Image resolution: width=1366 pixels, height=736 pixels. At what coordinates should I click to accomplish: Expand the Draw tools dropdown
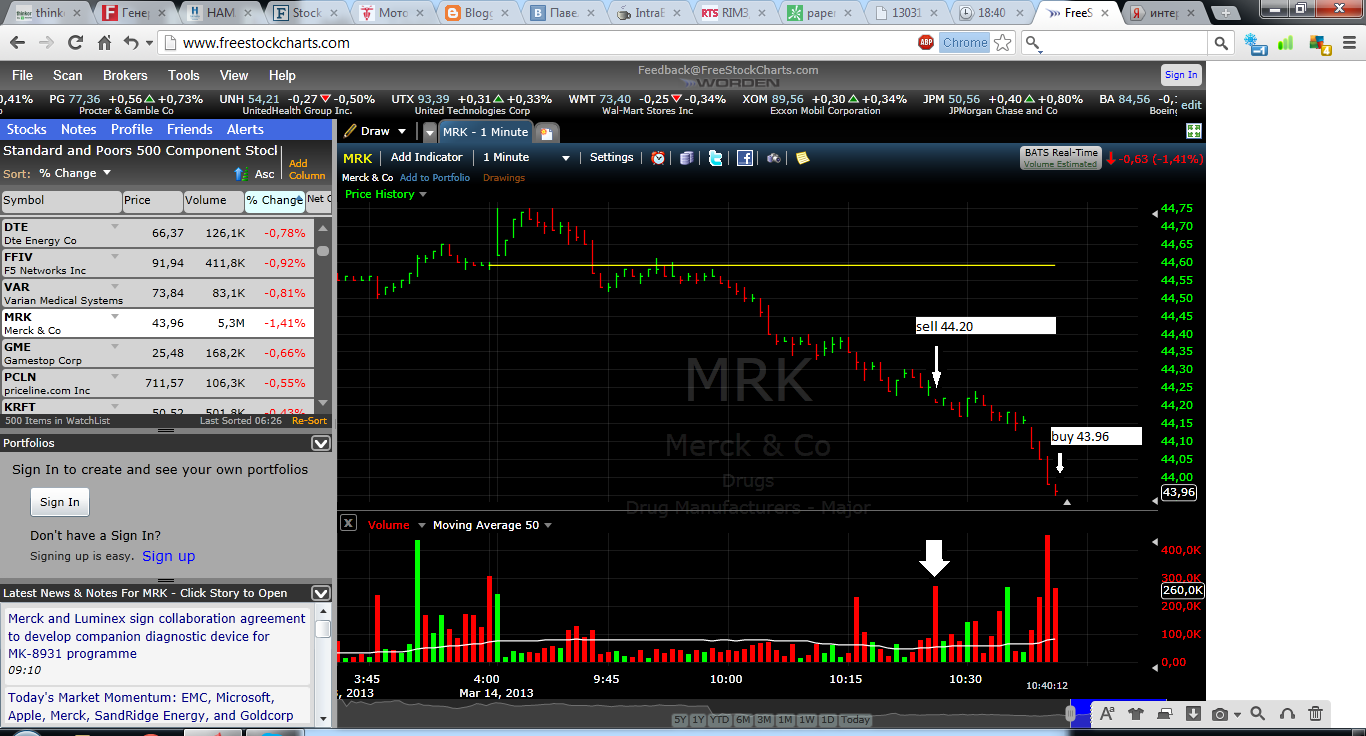pos(375,131)
